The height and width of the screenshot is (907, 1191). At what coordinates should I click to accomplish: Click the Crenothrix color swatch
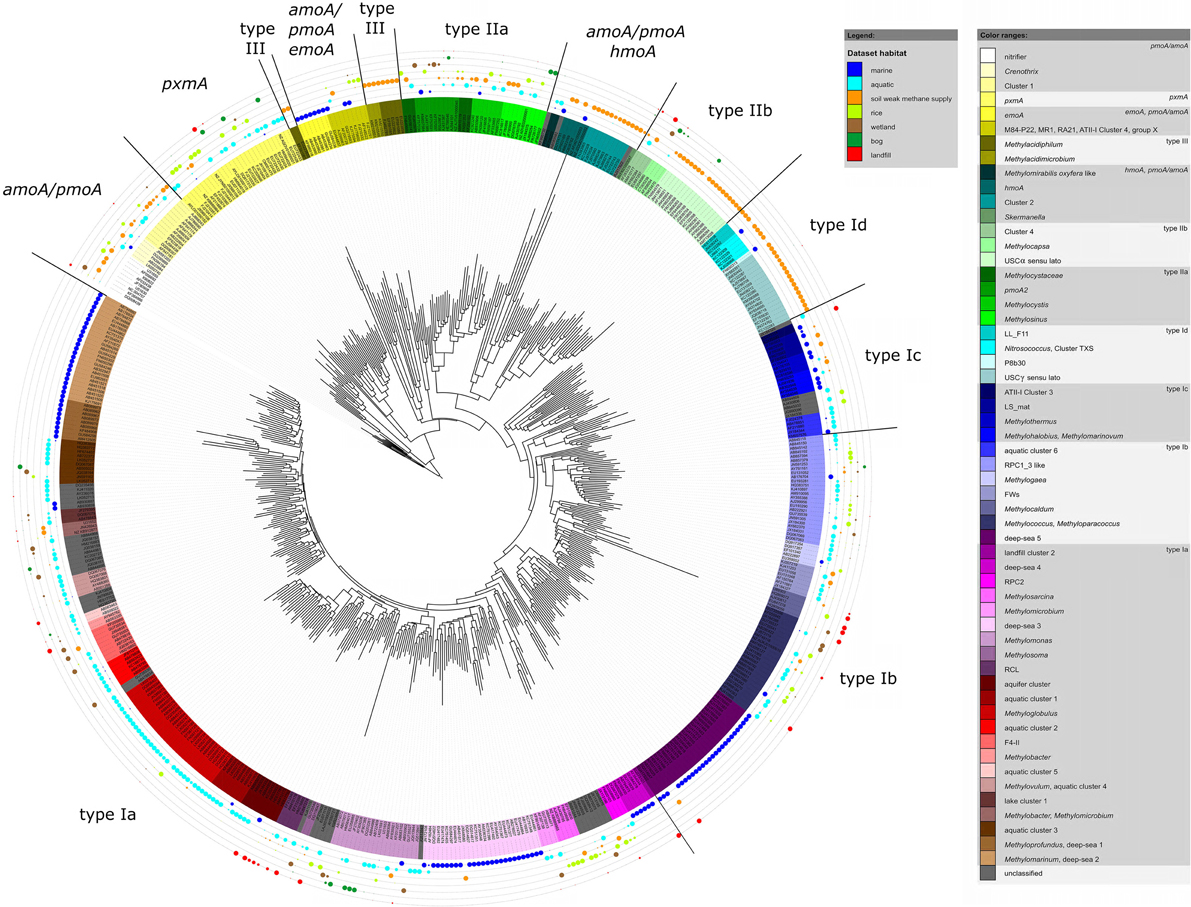[987, 71]
